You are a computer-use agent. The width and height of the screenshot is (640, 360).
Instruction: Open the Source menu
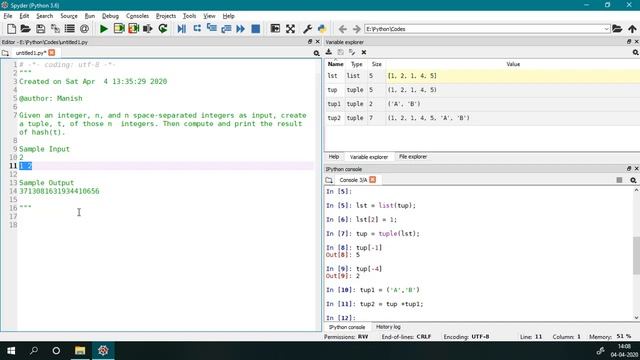tap(69, 16)
